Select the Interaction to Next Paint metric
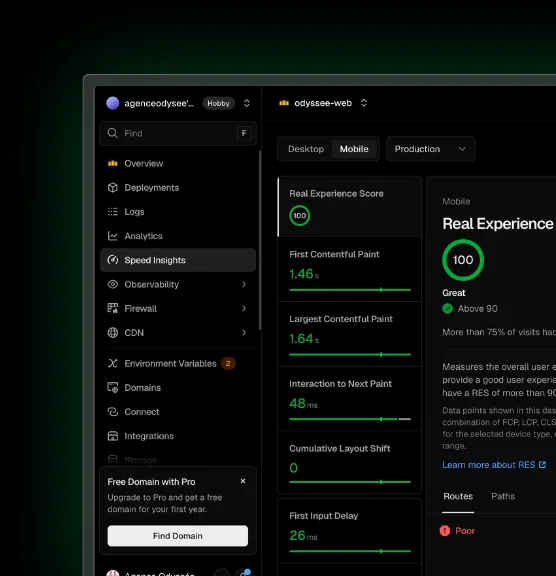The height and width of the screenshot is (576, 556). coord(350,399)
